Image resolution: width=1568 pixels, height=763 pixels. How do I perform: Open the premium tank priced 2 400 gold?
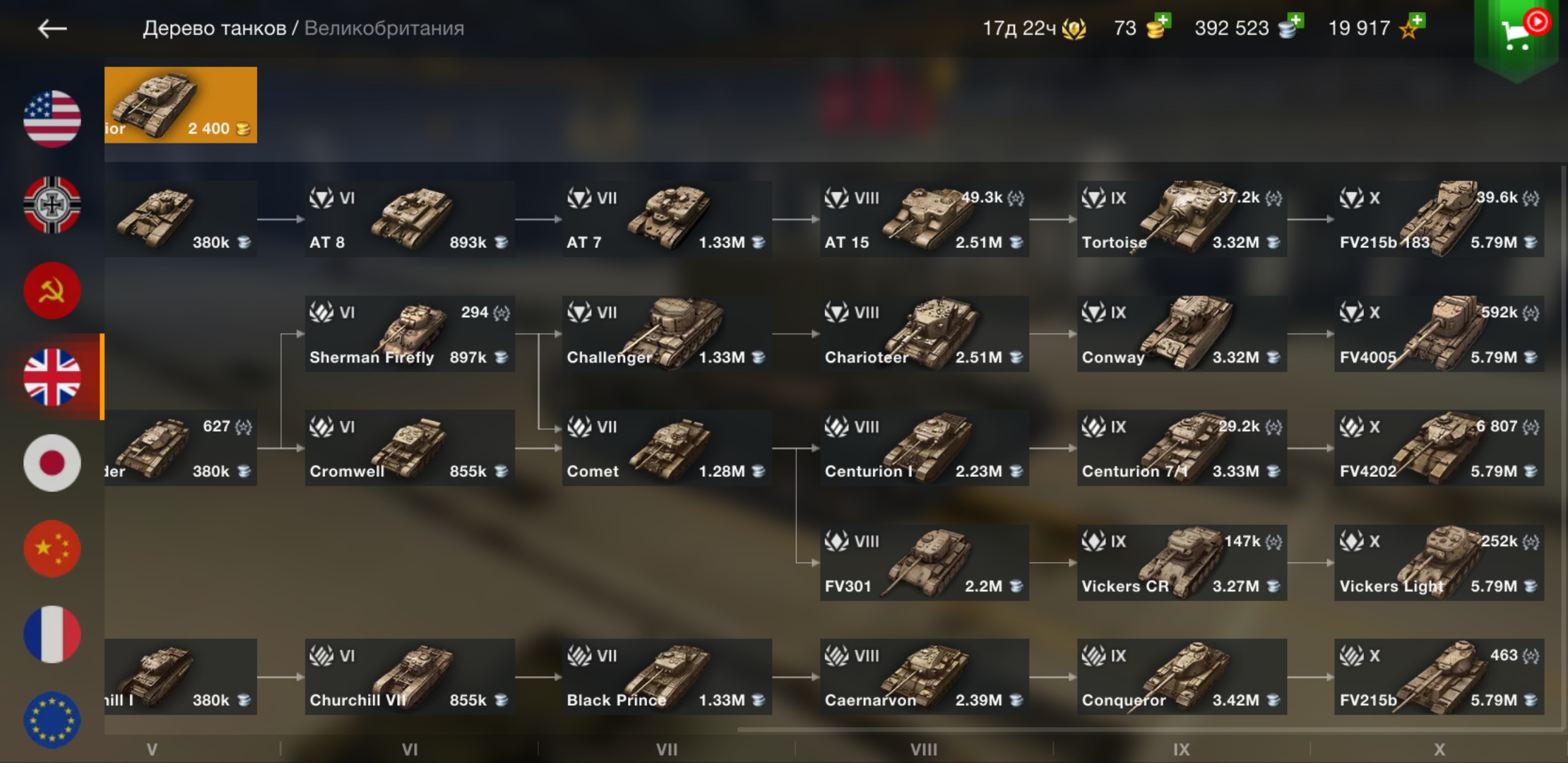pyautogui.click(x=181, y=105)
